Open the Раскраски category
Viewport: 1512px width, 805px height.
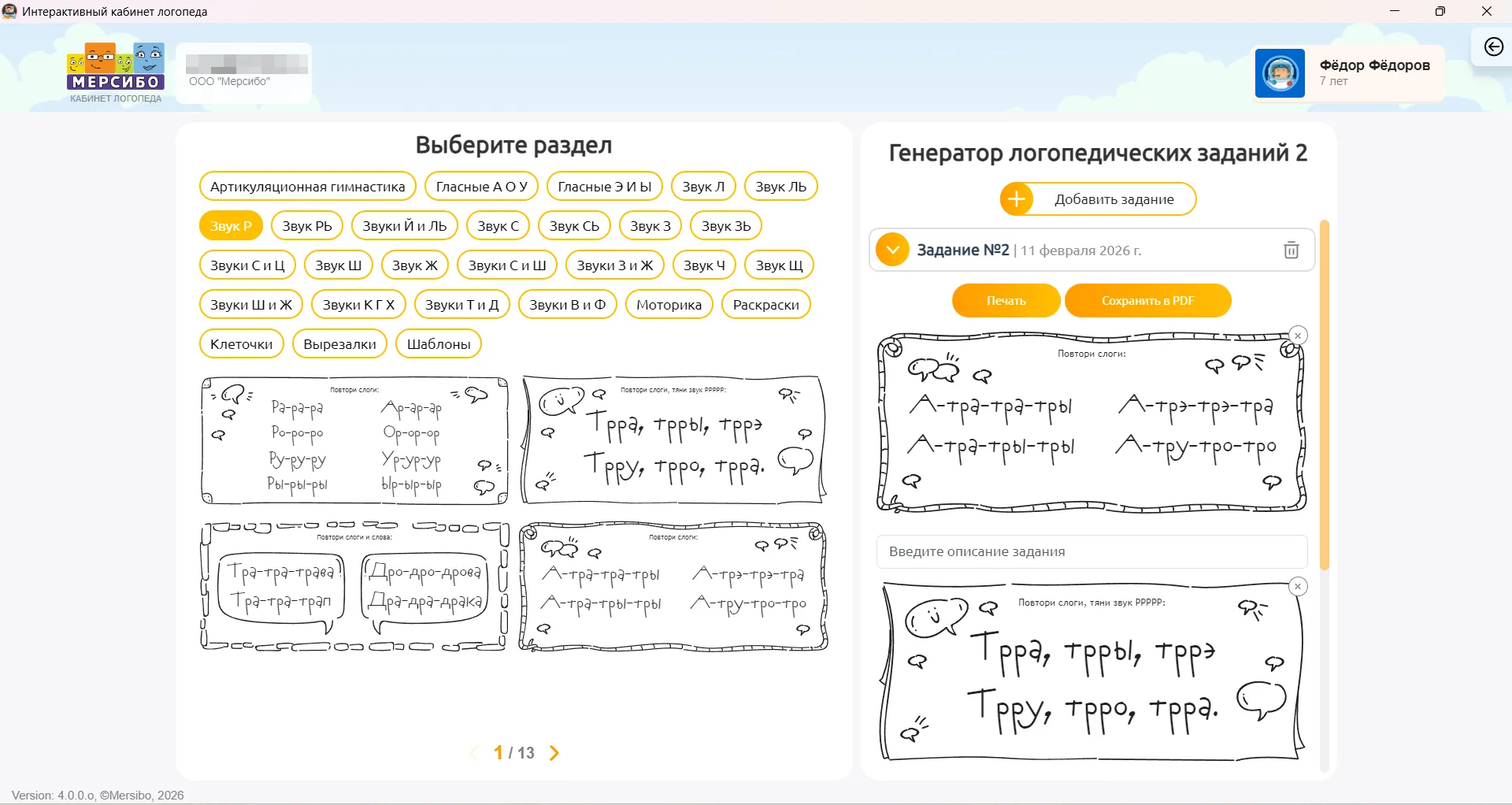(765, 305)
